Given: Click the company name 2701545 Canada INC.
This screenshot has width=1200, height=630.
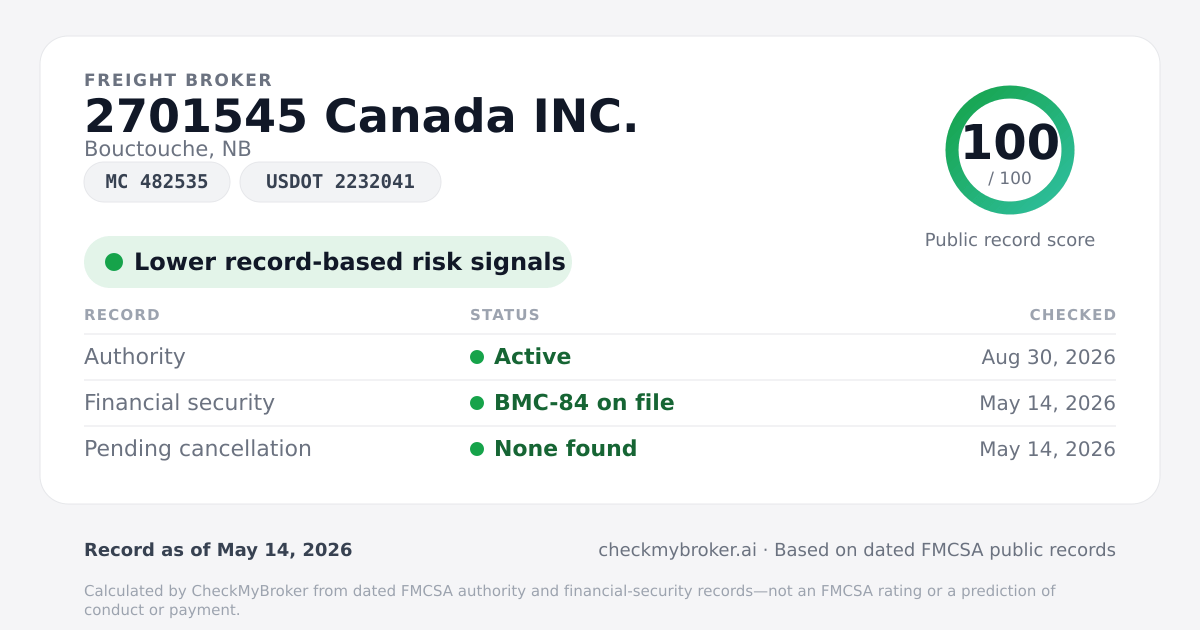Looking at the screenshot, I should point(361,117).
